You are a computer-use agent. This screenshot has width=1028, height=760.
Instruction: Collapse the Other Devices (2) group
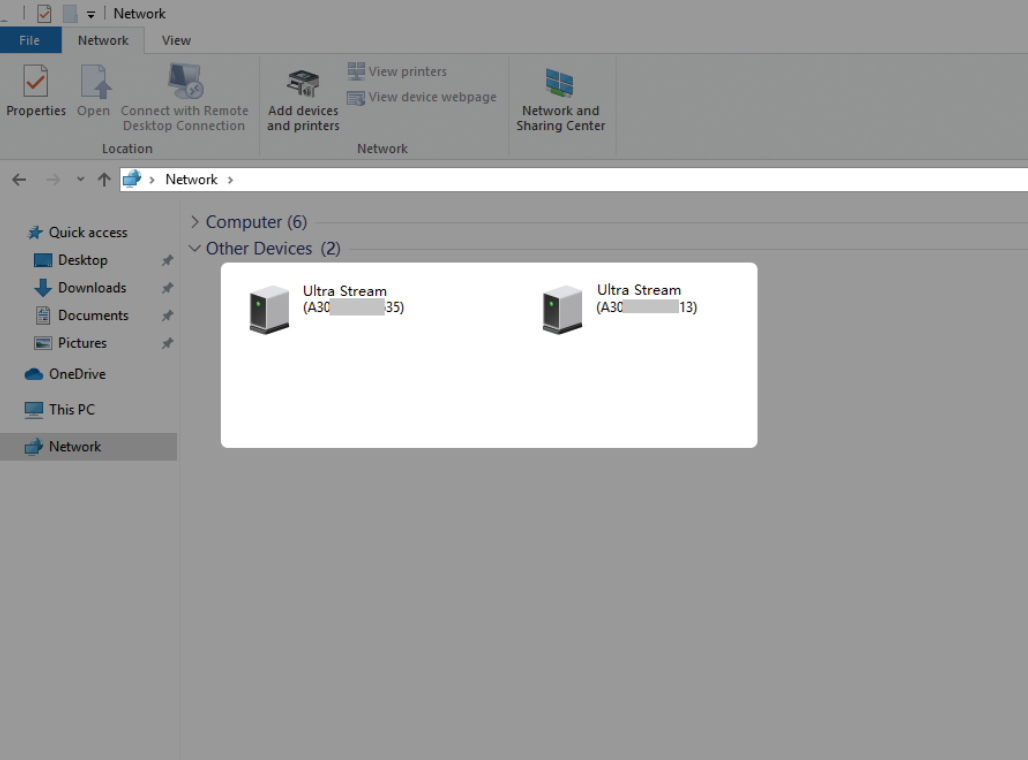[195, 248]
